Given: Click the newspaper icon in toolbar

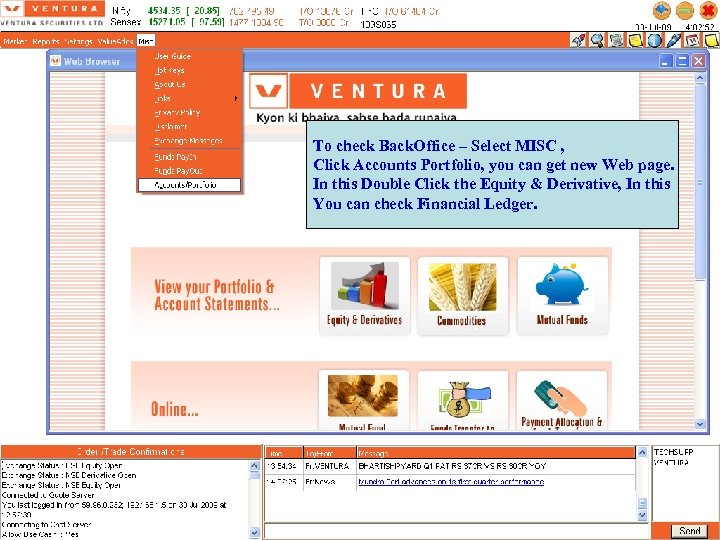Looking at the screenshot, I should click(x=616, y=40).
